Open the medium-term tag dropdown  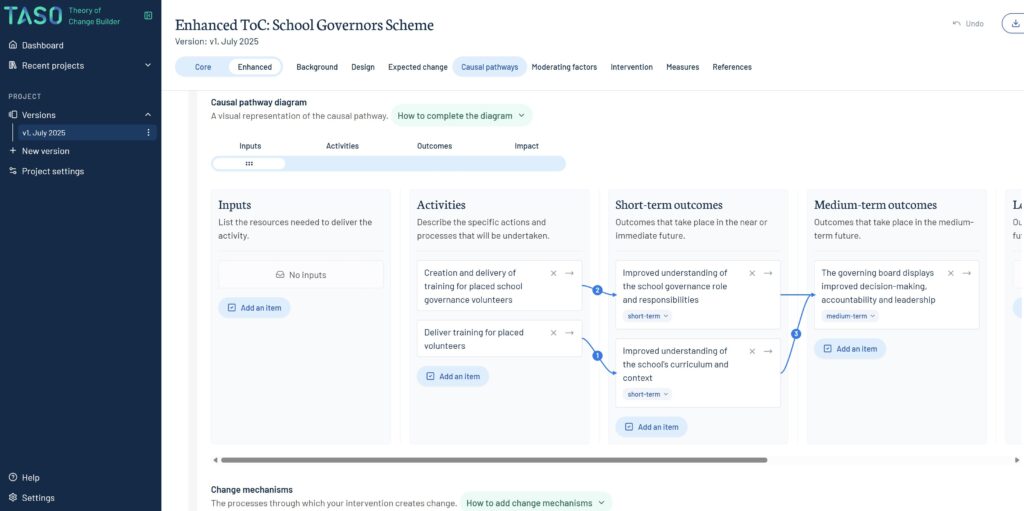click(849, 316)
